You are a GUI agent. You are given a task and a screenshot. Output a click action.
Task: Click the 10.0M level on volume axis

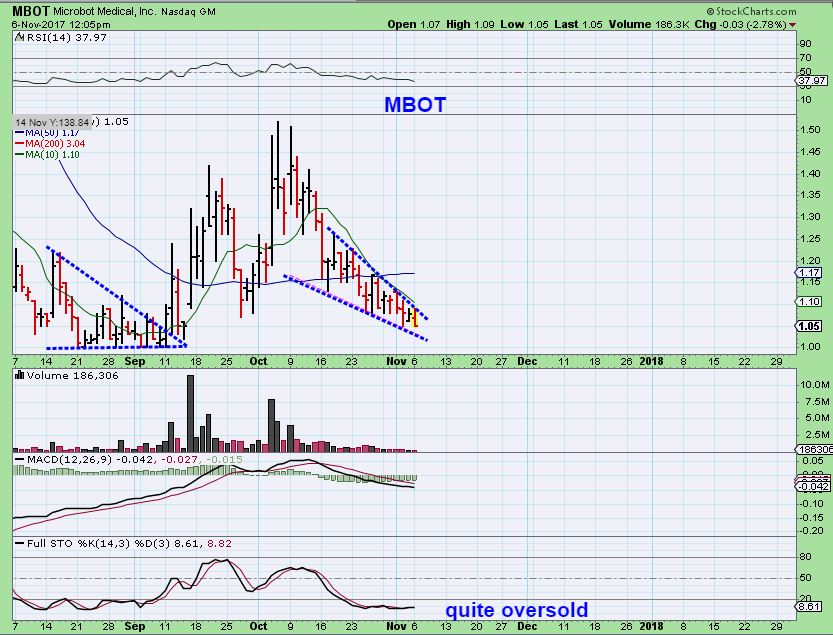tap(814, 385)
